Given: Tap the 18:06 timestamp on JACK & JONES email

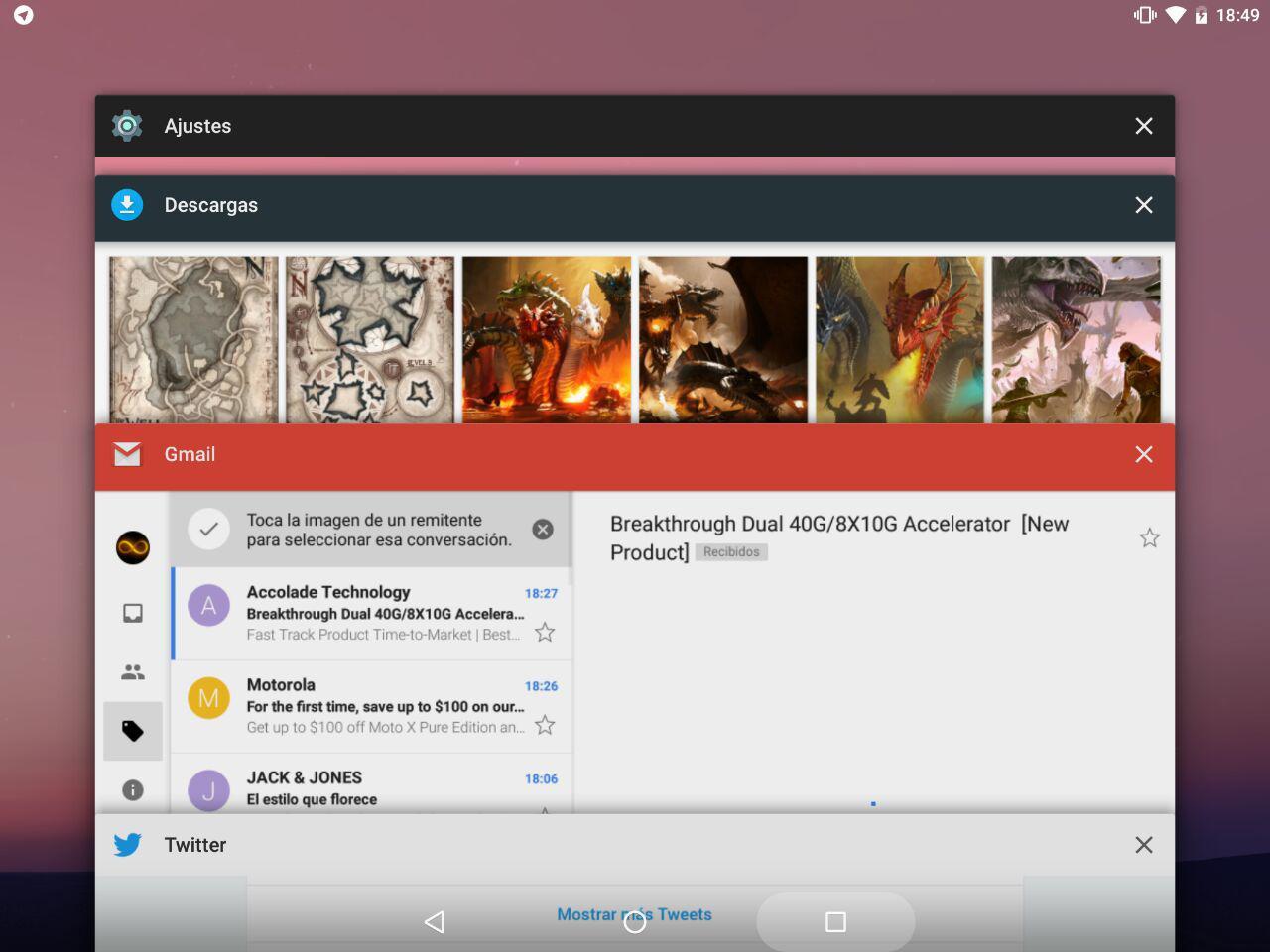Looking at the screenshot, I should [x=541, y=779].
